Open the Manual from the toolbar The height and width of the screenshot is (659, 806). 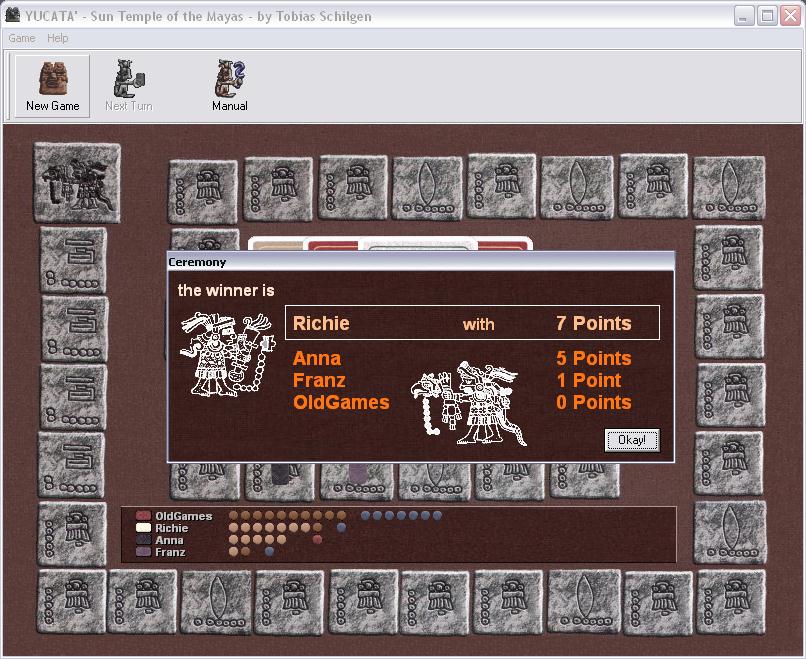click(230, 86)
